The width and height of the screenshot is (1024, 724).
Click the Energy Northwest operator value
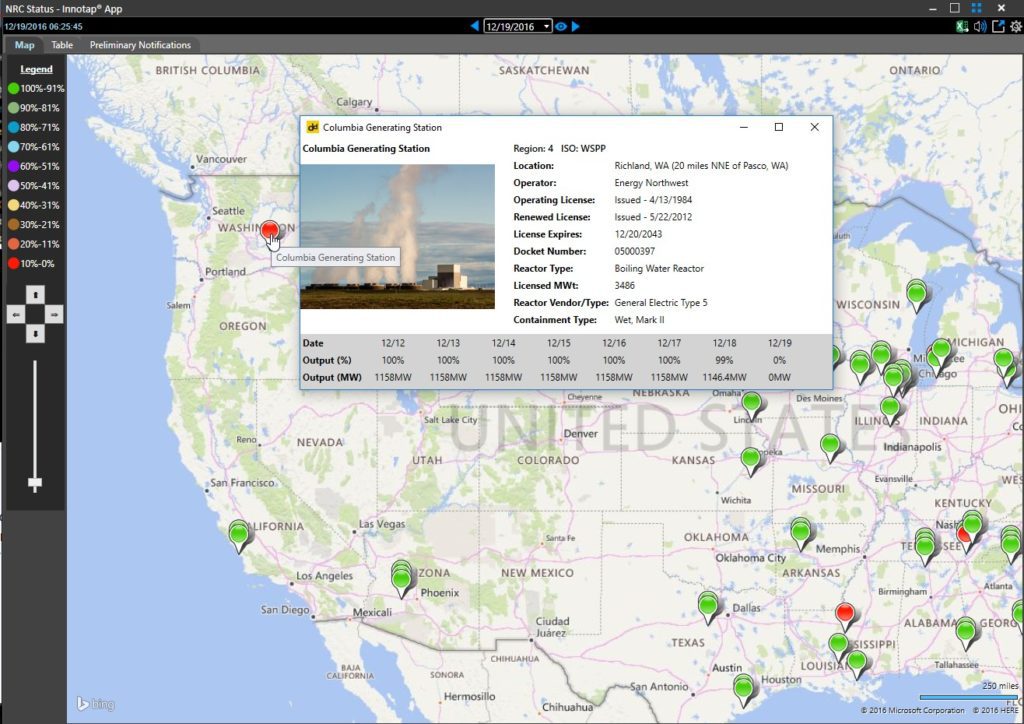click(x=651, y=183)
